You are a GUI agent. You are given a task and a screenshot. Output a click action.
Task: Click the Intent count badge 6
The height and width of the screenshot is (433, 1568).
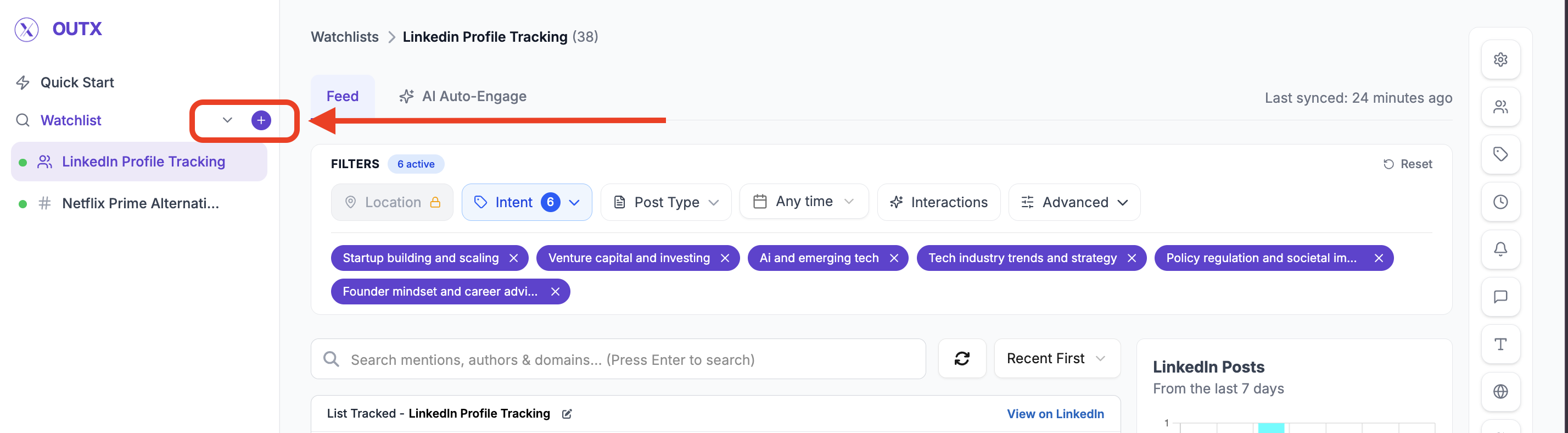click(x=550, y=202)
